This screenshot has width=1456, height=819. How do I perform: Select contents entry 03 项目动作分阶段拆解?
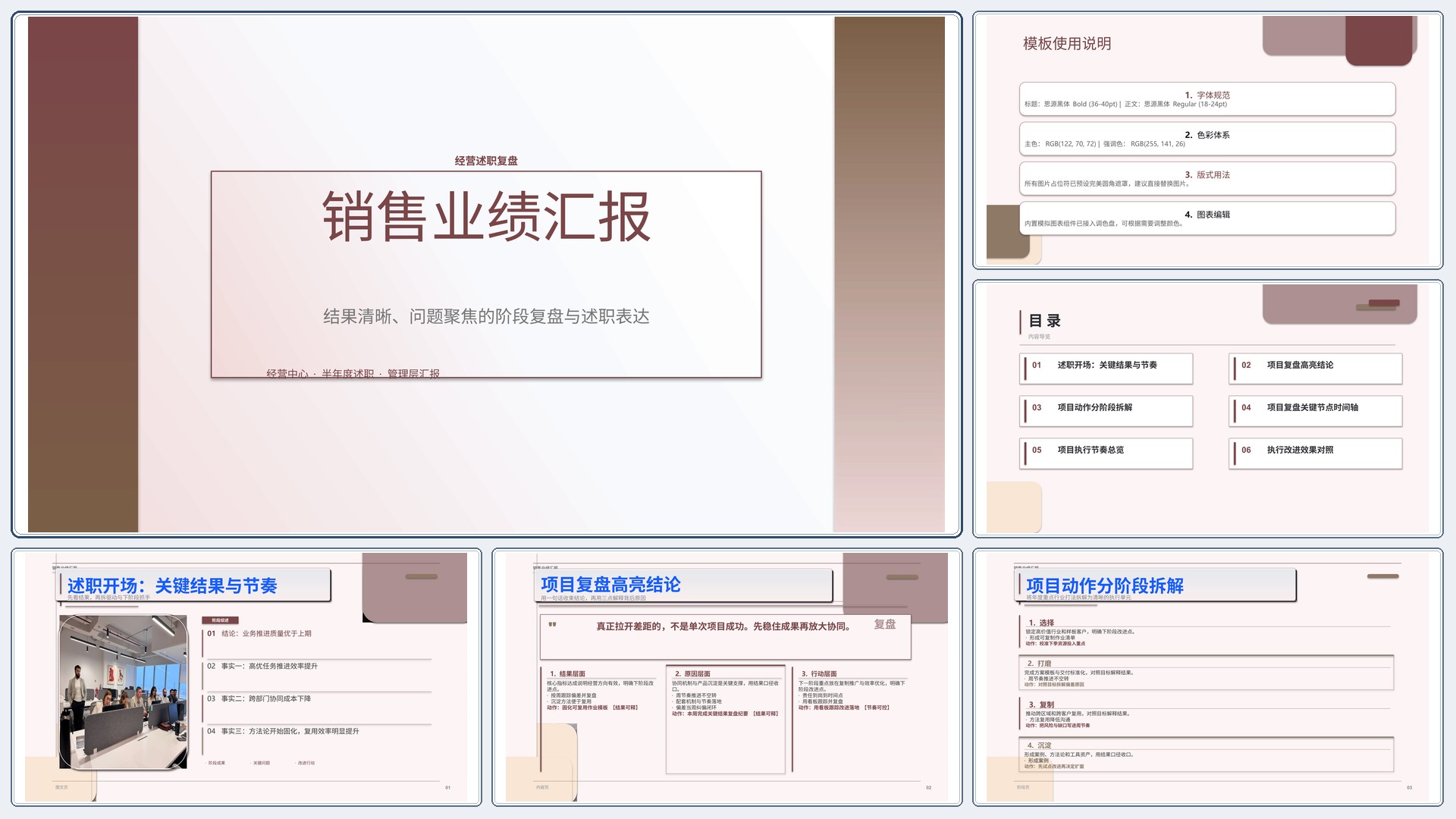tap(1107, 411)
